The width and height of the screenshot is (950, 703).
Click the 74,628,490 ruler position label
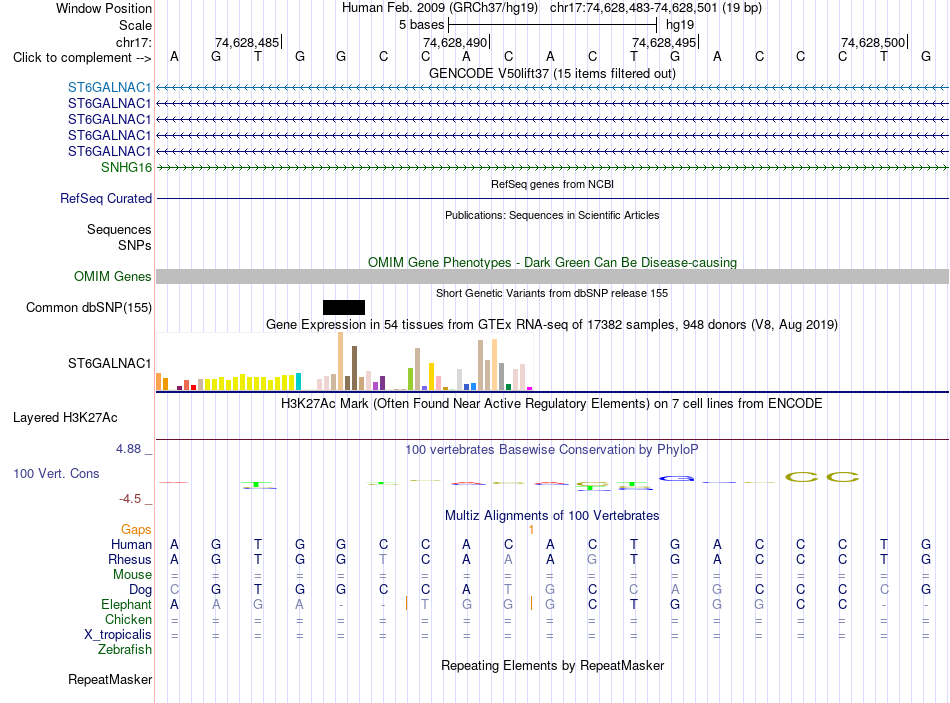click(455, 42)
